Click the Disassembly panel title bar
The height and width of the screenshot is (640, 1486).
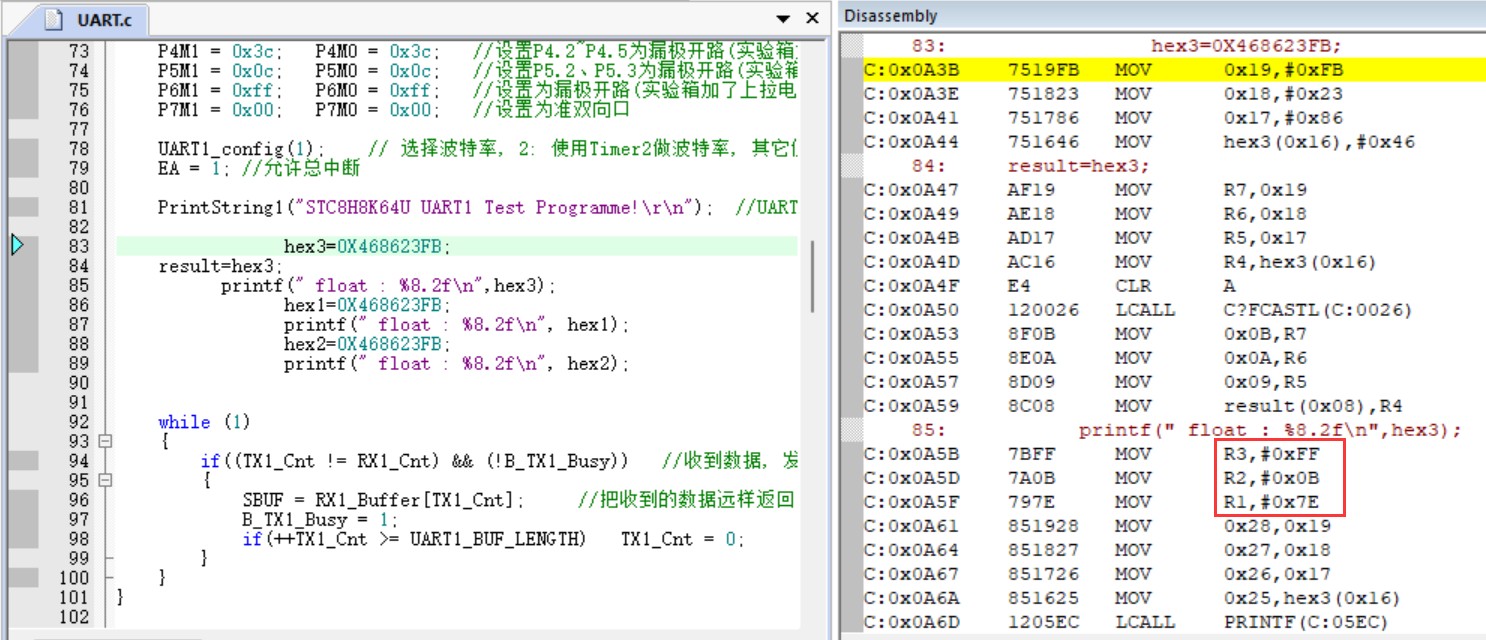point(1161,16)
